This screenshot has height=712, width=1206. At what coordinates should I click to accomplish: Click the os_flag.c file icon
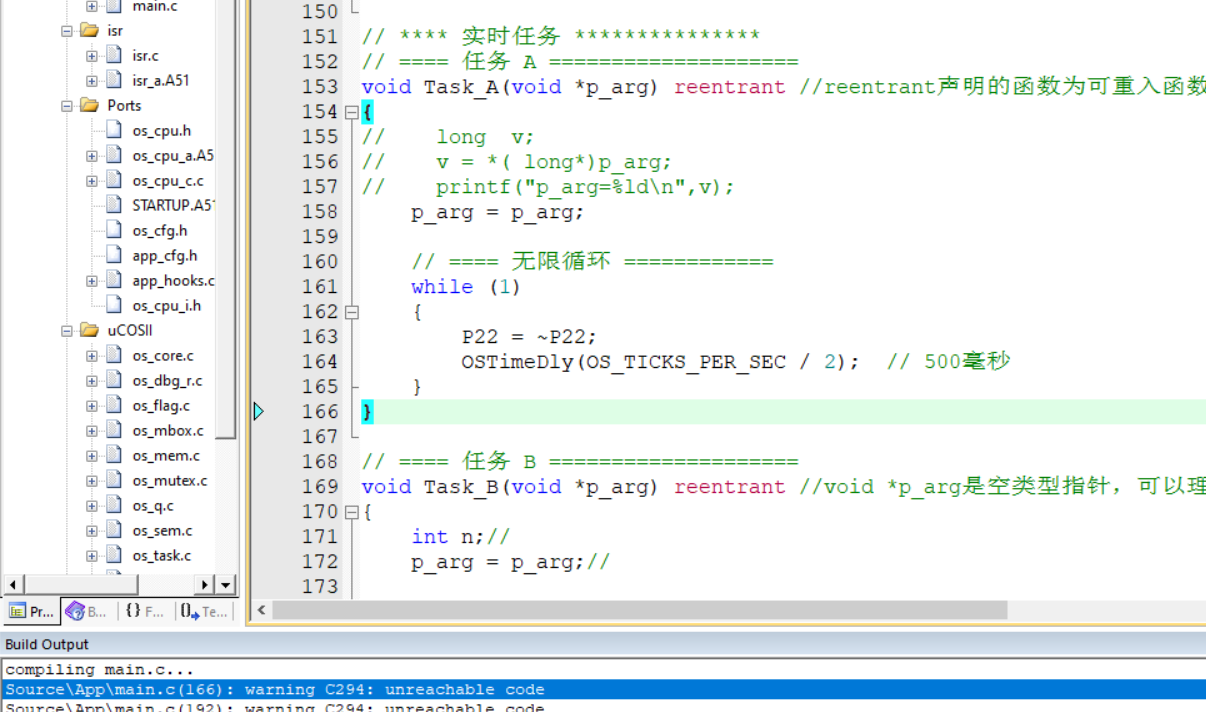point(113,406)
